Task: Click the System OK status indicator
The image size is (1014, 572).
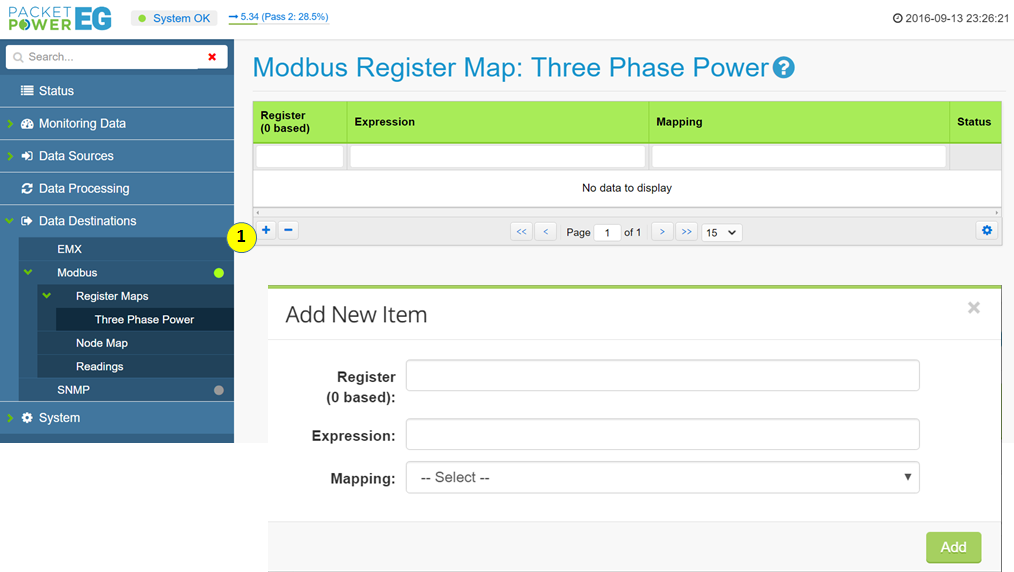Action: pos(176,18)
